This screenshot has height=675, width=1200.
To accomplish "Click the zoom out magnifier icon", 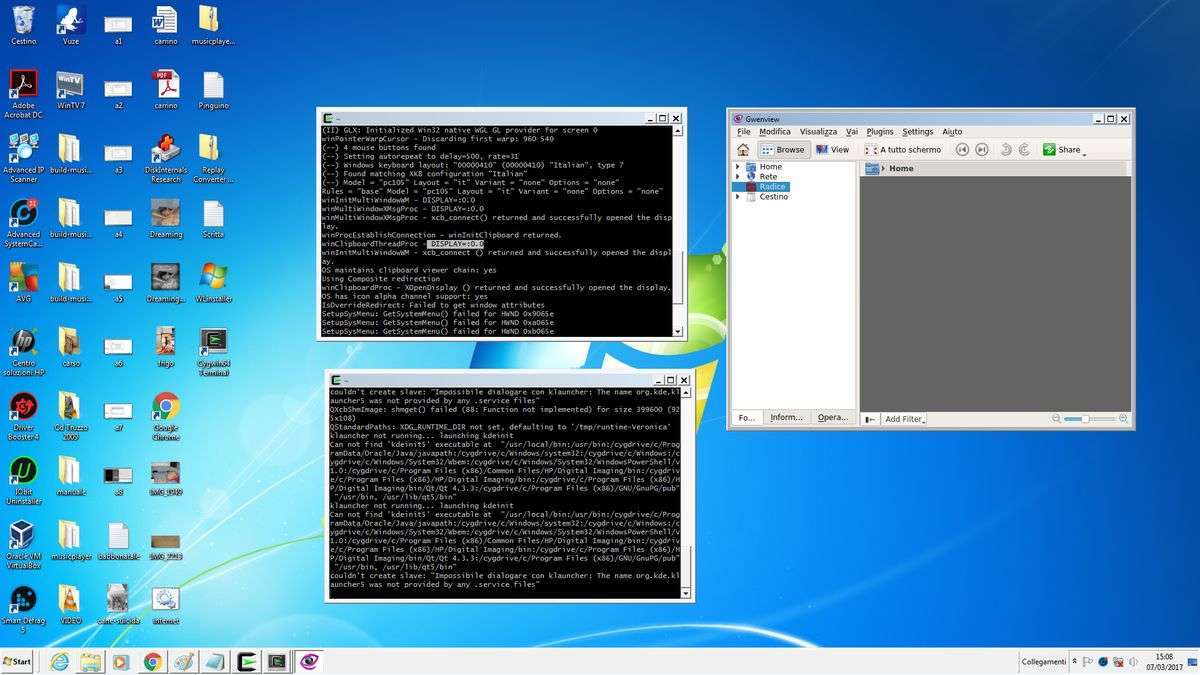I will pos(1057,419).
